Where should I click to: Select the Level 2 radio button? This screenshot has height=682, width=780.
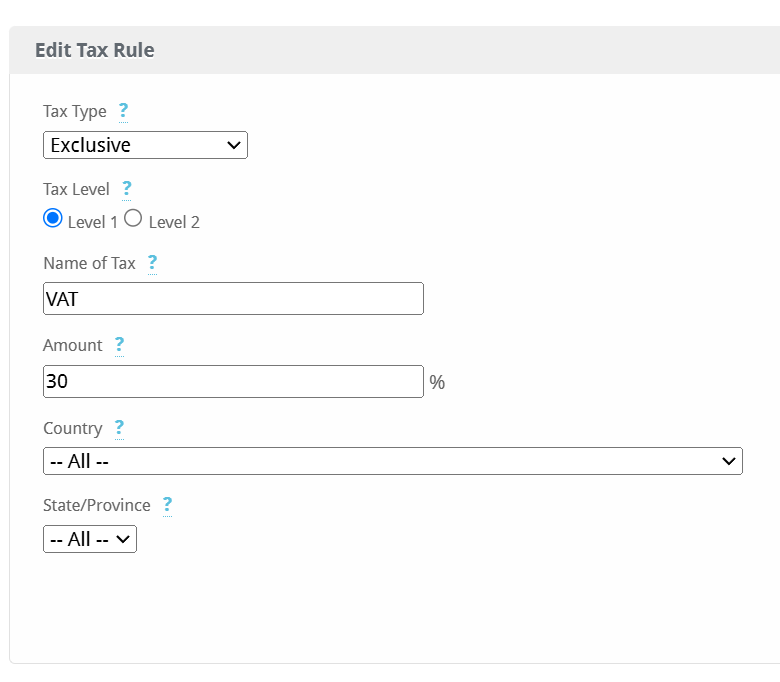point(133,218)
